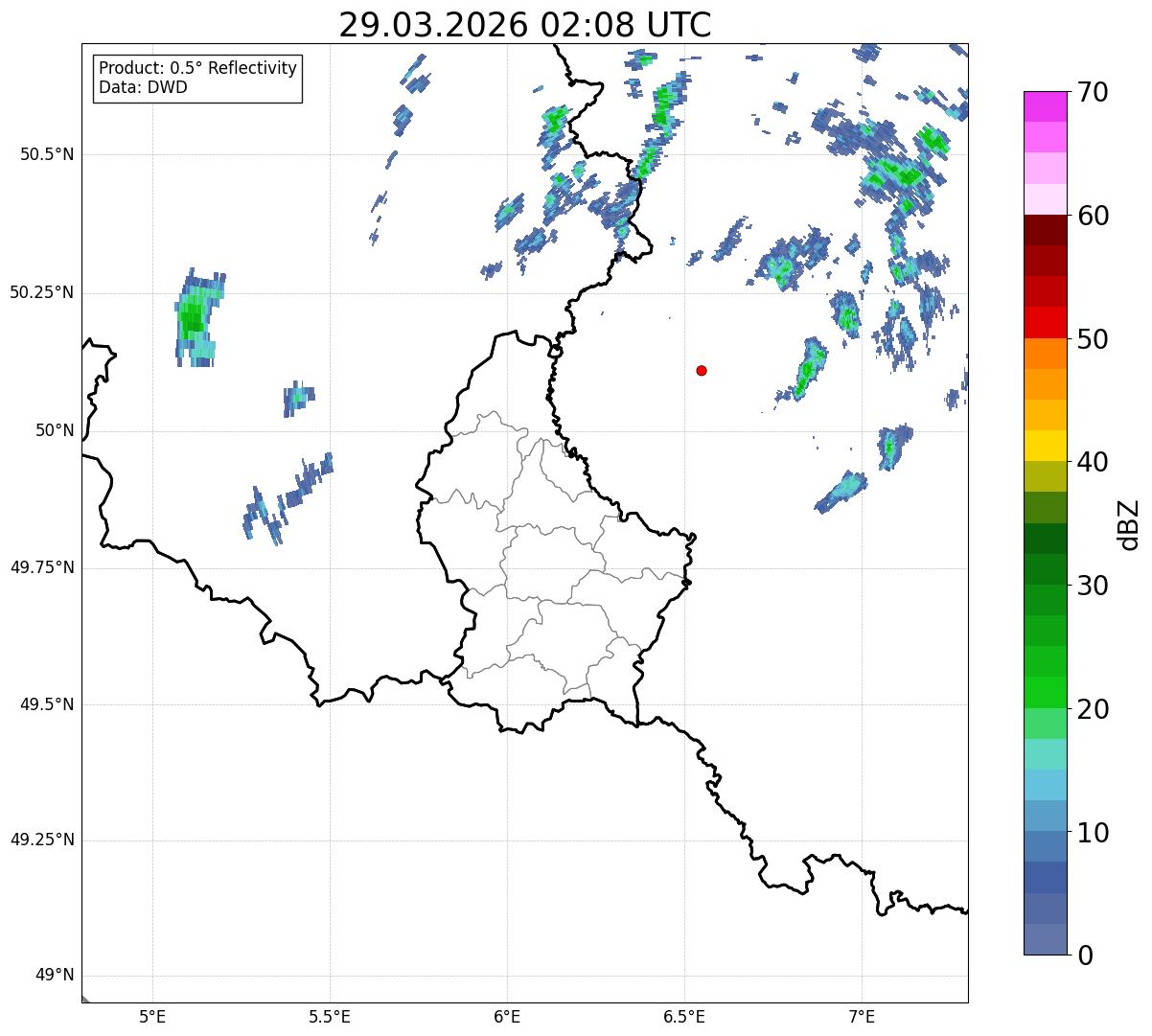Click the small echo near 5.4°E, 50.05°N
The width and height of the screenshot is (1152, 1036).
[x=298, y=398]
